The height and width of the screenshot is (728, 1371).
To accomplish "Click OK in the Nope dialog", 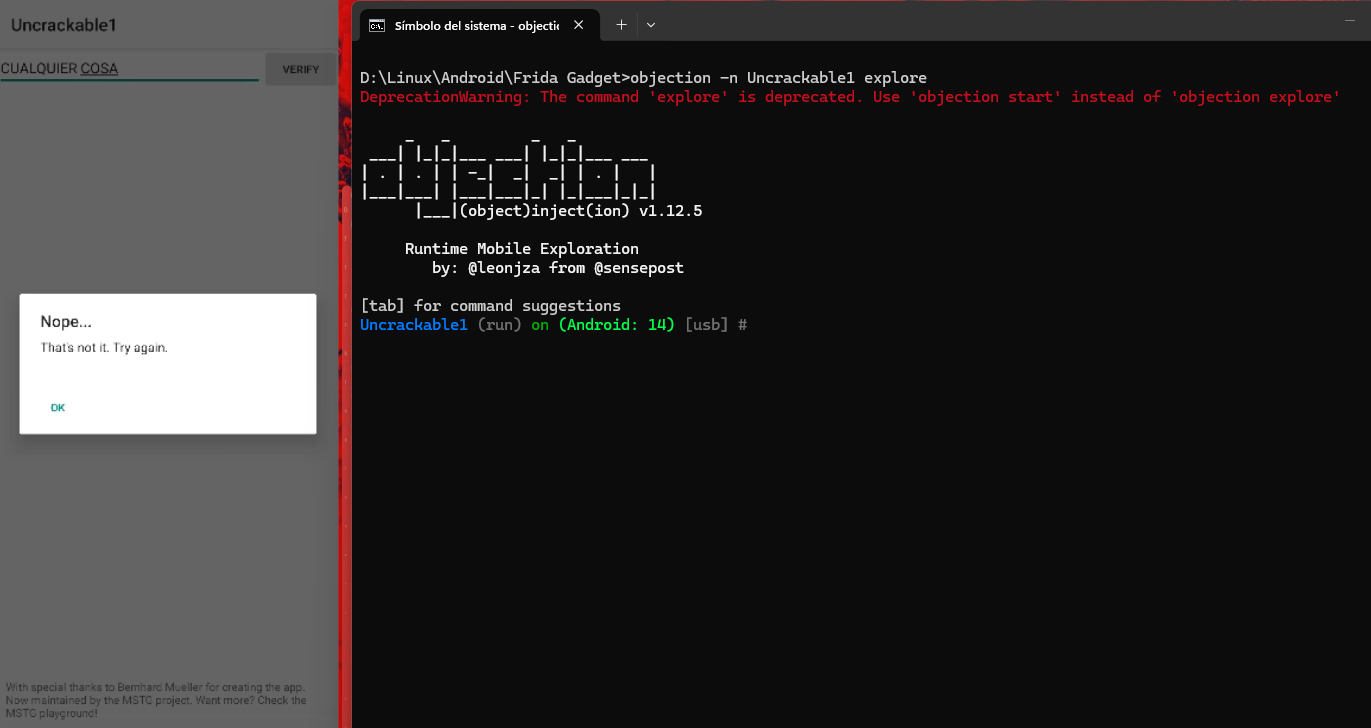I will 58,408.
